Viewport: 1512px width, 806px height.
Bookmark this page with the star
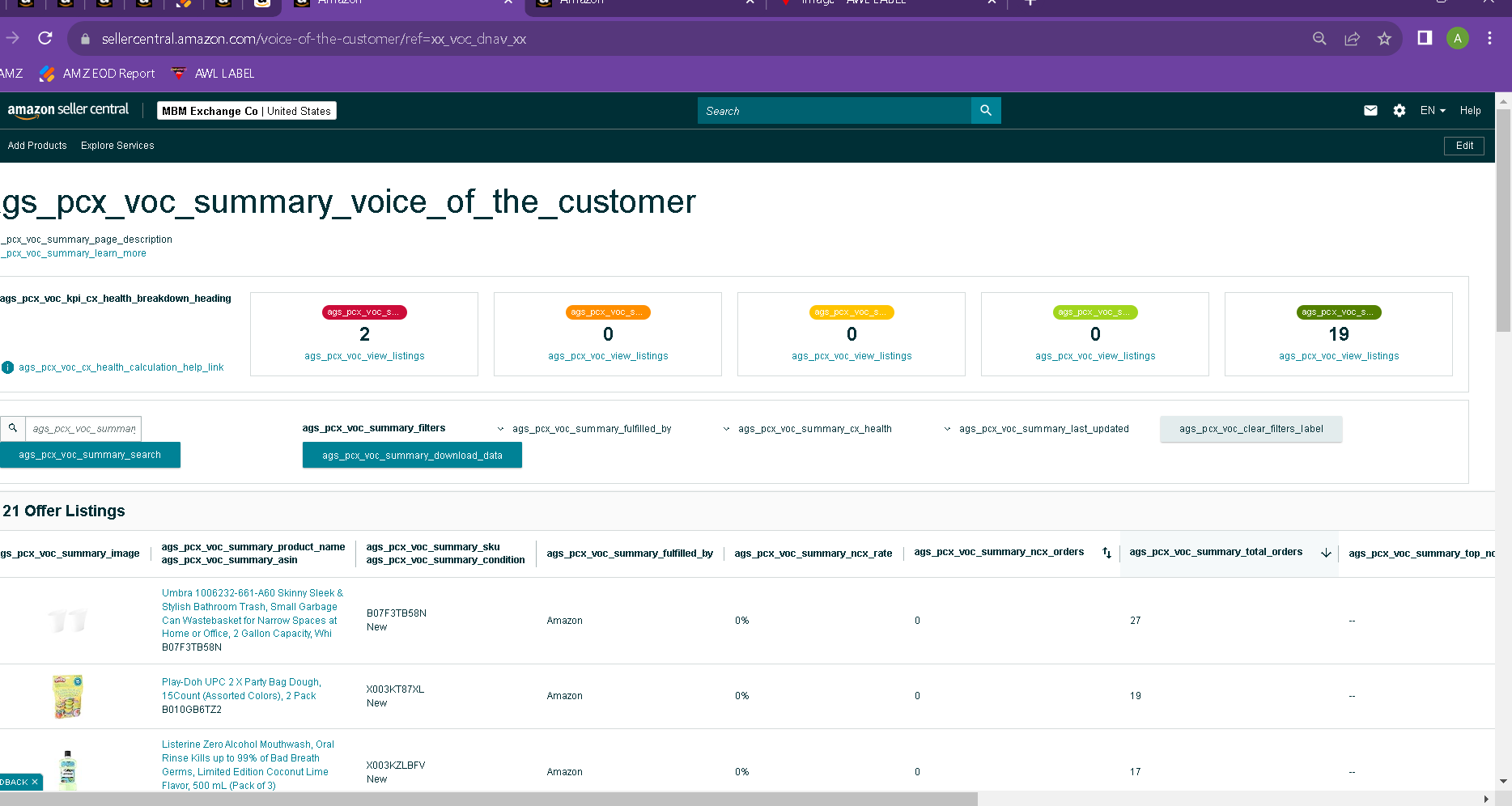click(x=1385, y=39)
